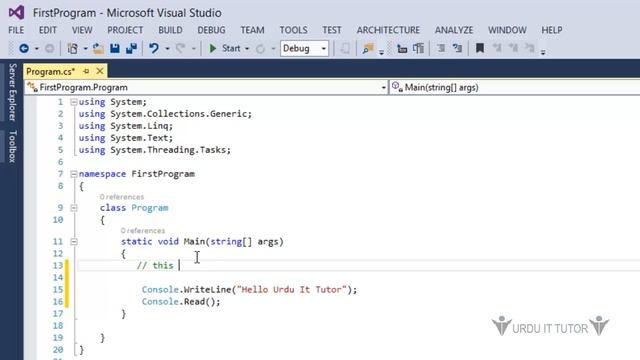
Task: Pin the Program.cs tab
Action: pos(86,71)
